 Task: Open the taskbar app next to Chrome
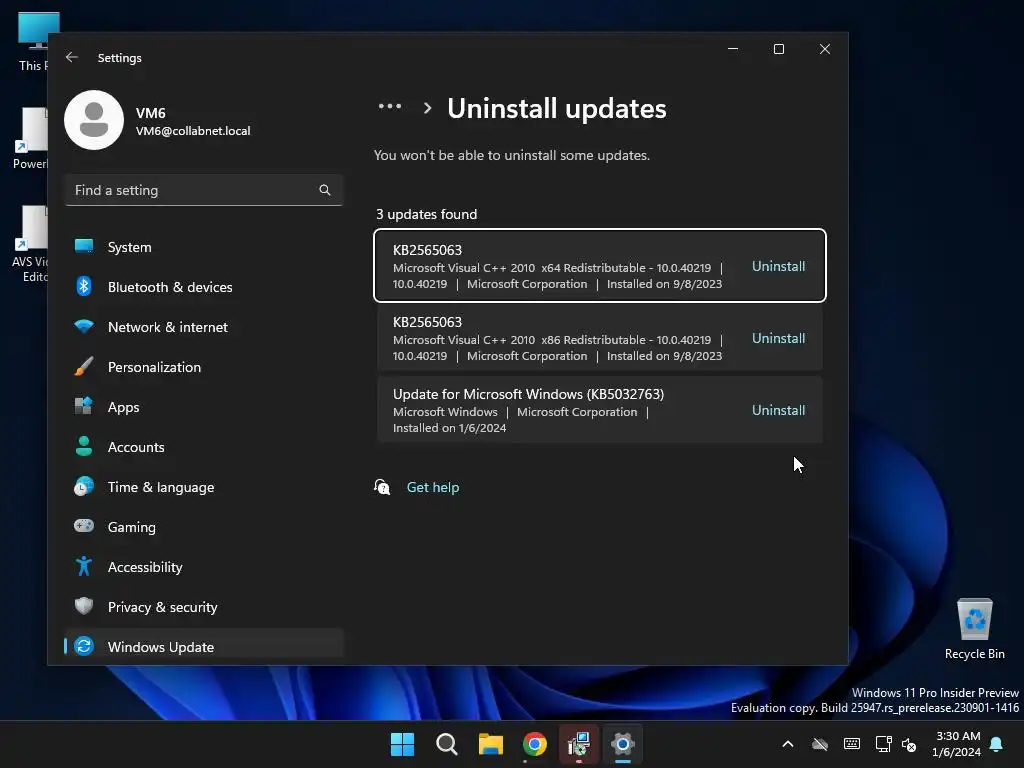579,744
